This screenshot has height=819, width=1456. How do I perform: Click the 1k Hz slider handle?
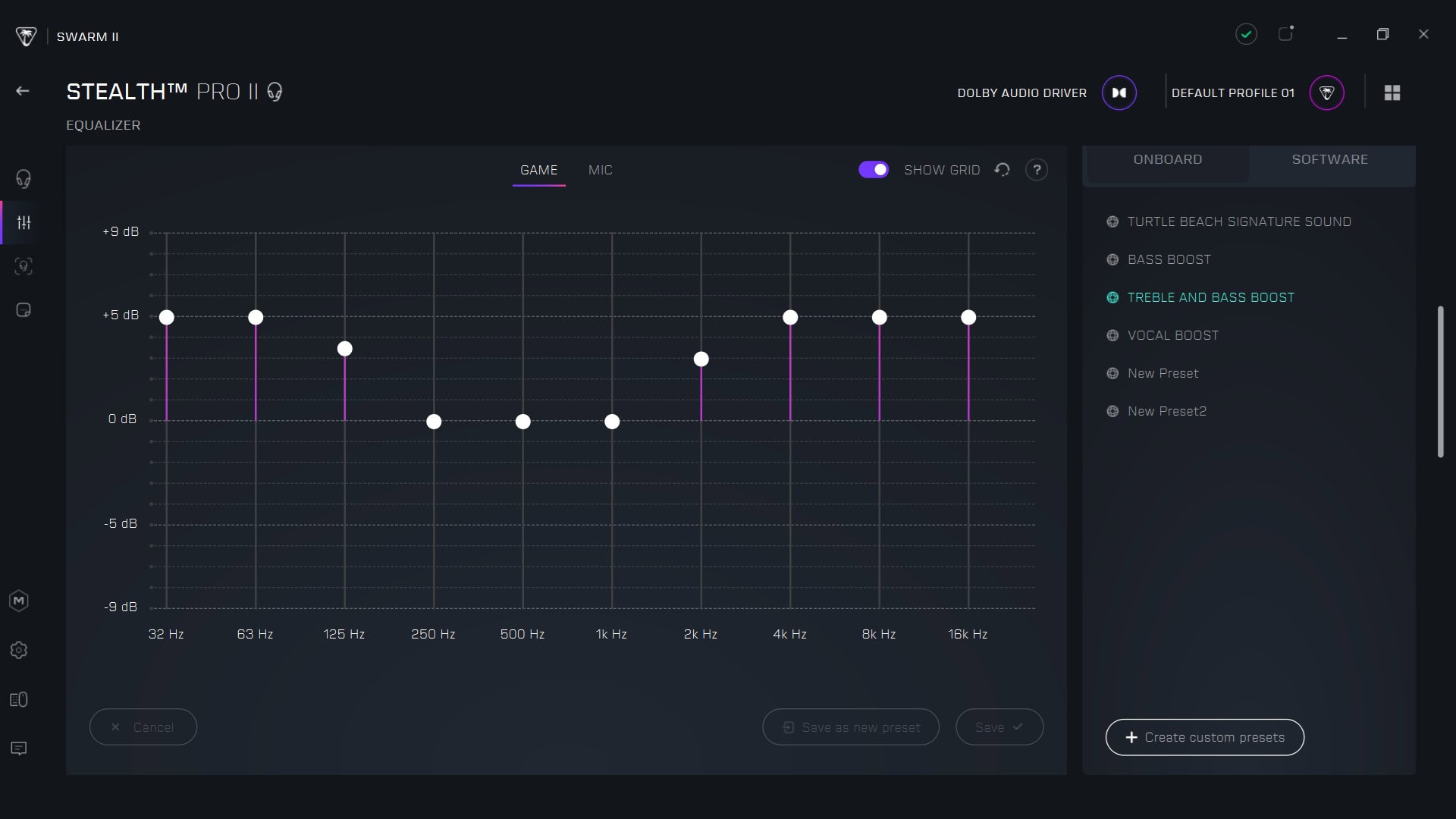point(612,422)
